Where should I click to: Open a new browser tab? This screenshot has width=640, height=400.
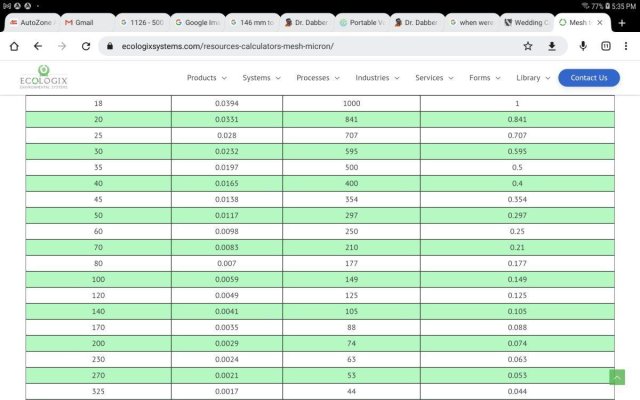coord(622,23)
